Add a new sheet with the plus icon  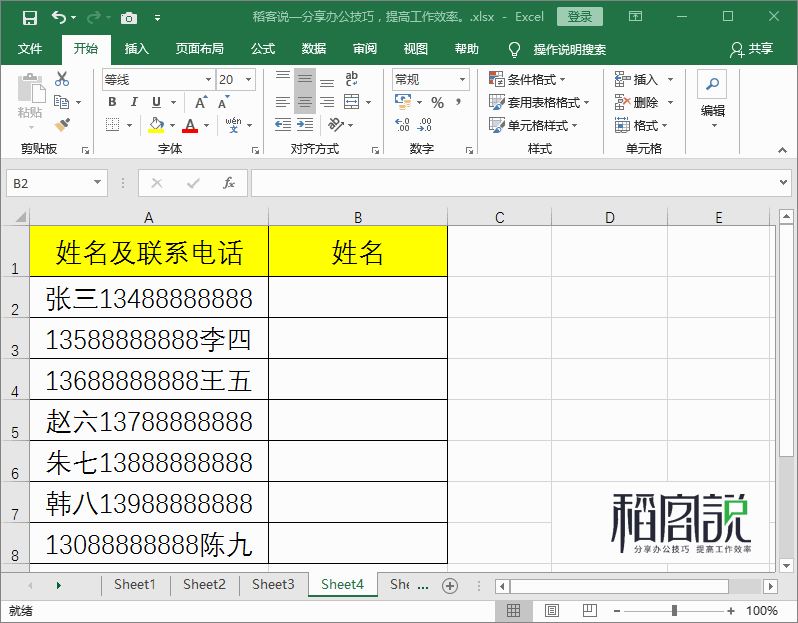click(x=450, y=585)
